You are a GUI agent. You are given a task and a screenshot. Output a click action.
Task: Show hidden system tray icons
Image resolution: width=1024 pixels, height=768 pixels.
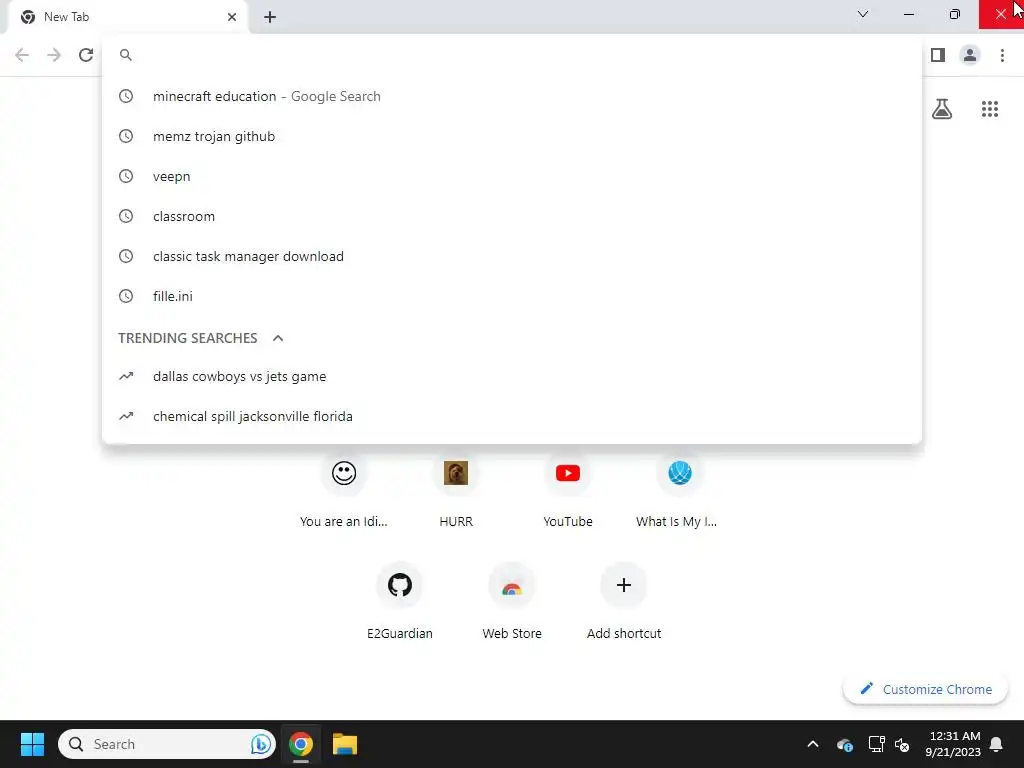(812, 744)
